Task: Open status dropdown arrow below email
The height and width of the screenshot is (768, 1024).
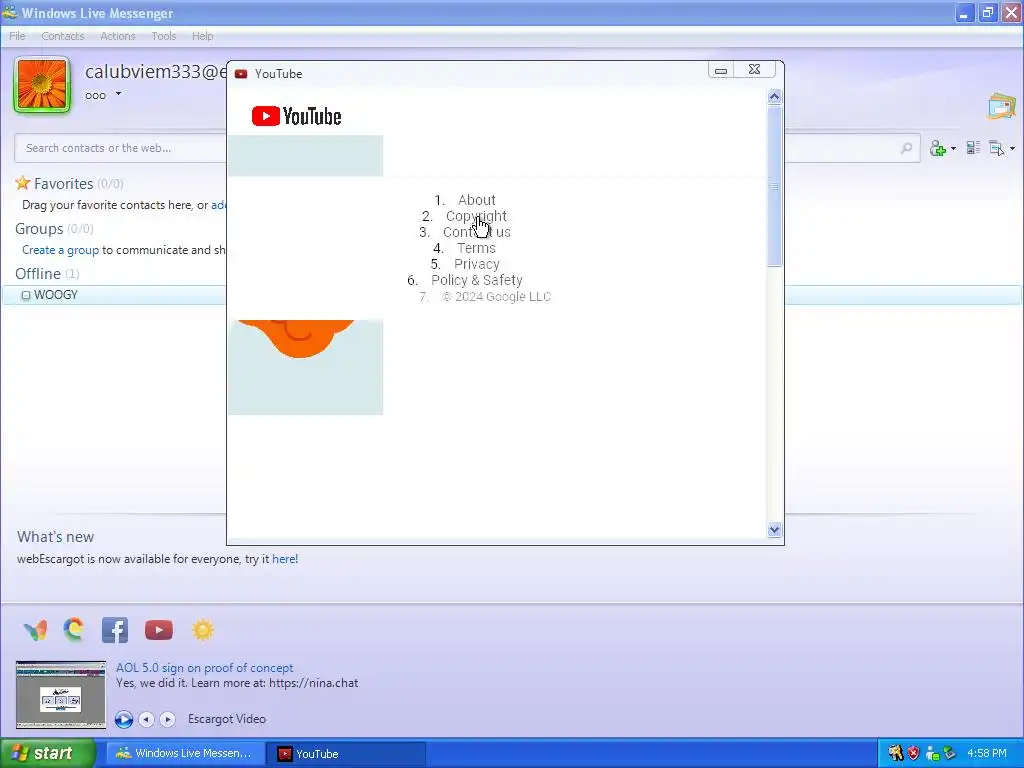Action: point(118,94)
